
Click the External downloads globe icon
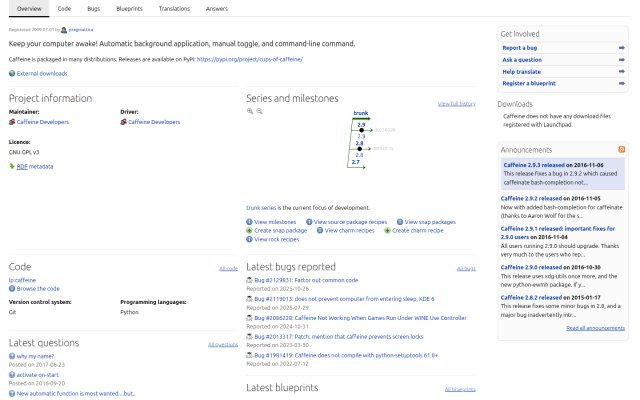point(12,73)
